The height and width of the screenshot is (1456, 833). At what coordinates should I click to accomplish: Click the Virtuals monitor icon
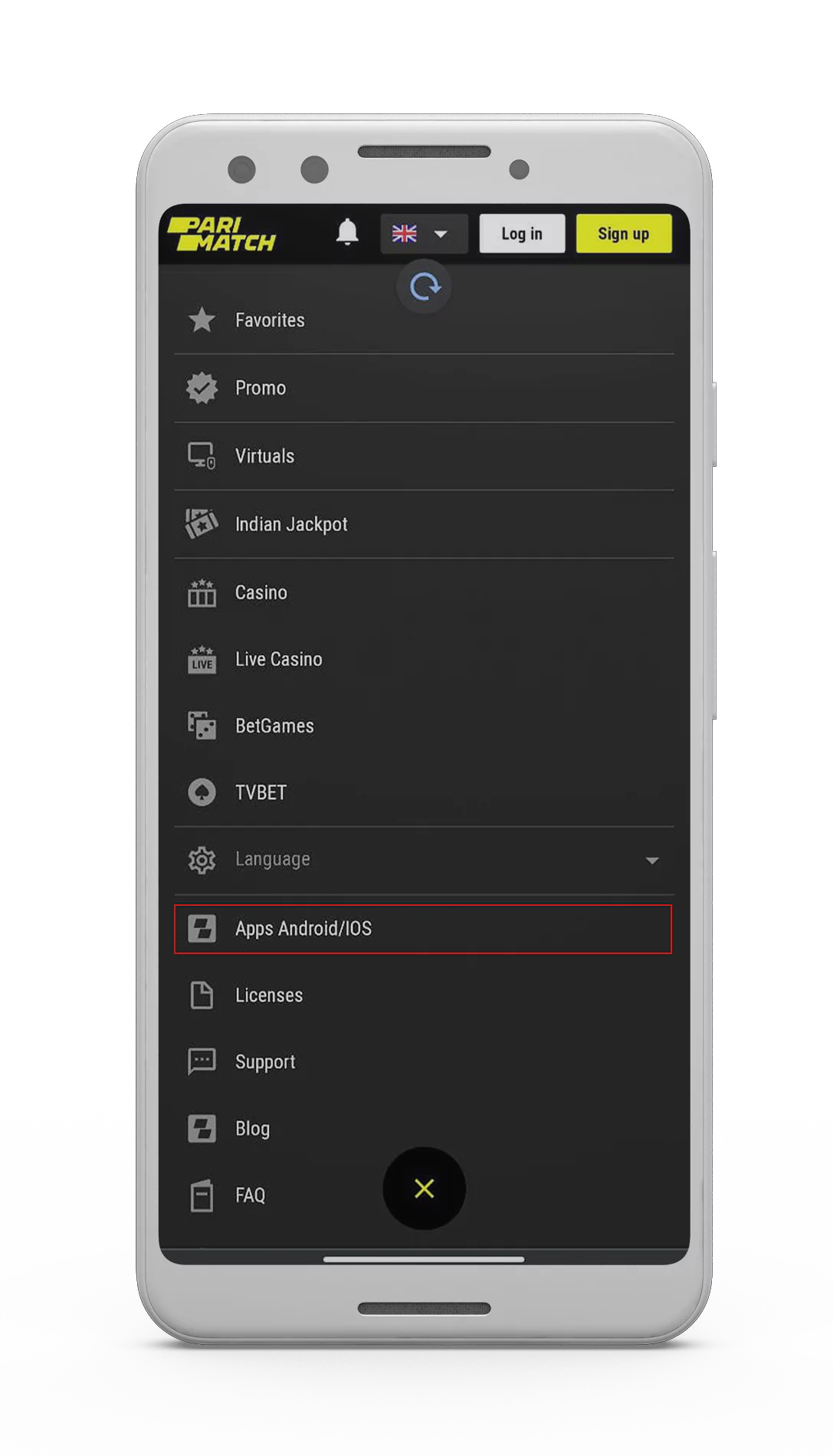202,456
